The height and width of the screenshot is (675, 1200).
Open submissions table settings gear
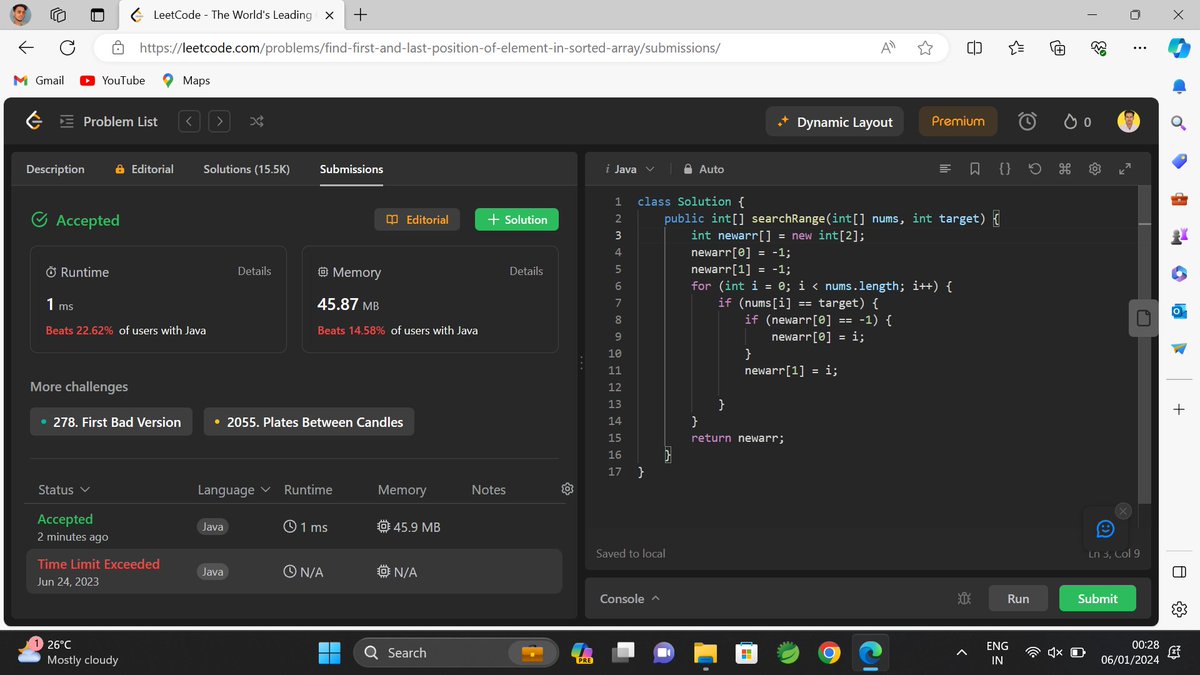click(567, 489)
